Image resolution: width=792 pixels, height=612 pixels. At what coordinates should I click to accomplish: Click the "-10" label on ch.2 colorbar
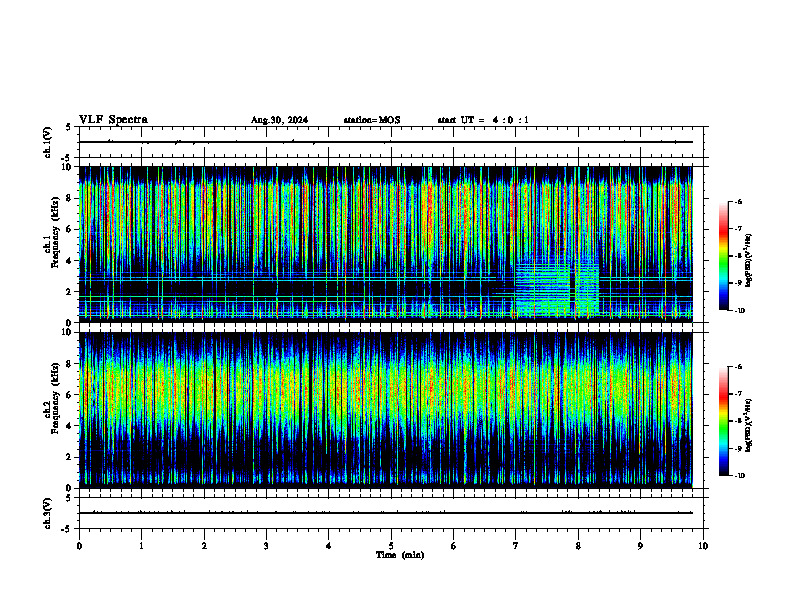click(739, 476)
